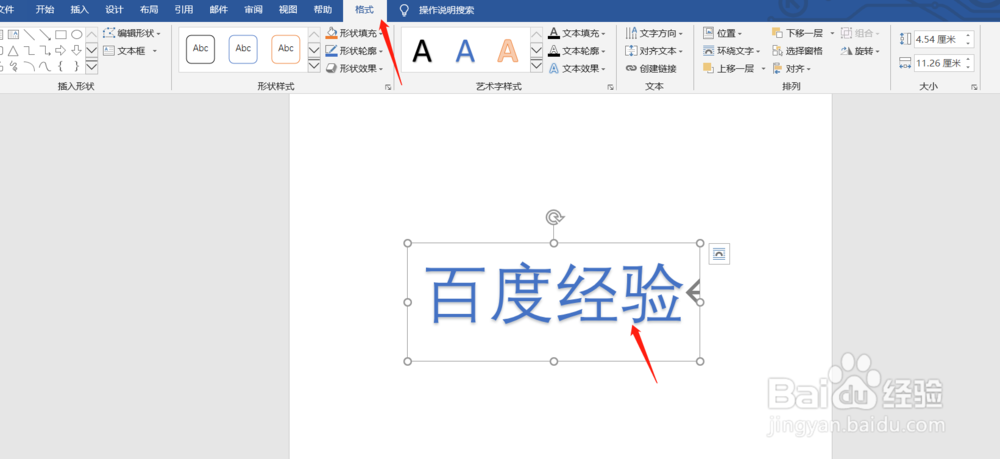Open Text Fill (文本填充) dropdown

pos(577,33)
